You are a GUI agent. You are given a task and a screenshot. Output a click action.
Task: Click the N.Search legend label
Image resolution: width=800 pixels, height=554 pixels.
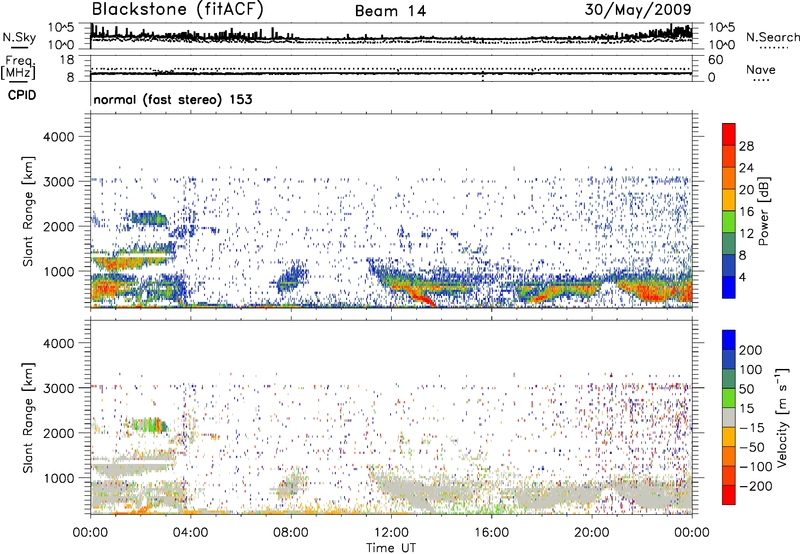click(773, 37)
